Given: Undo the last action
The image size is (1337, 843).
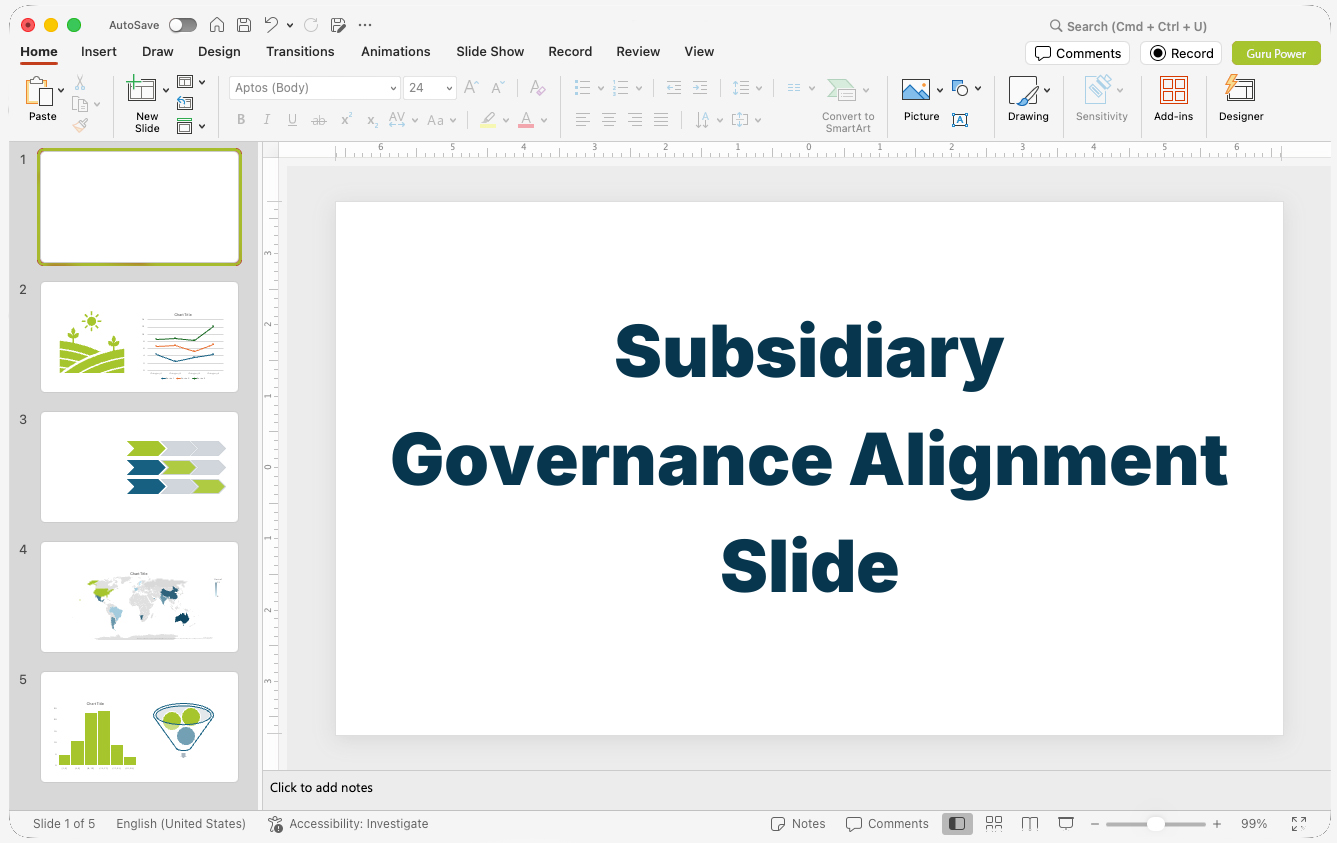Looking at the screenshot, I should point(271,25).
